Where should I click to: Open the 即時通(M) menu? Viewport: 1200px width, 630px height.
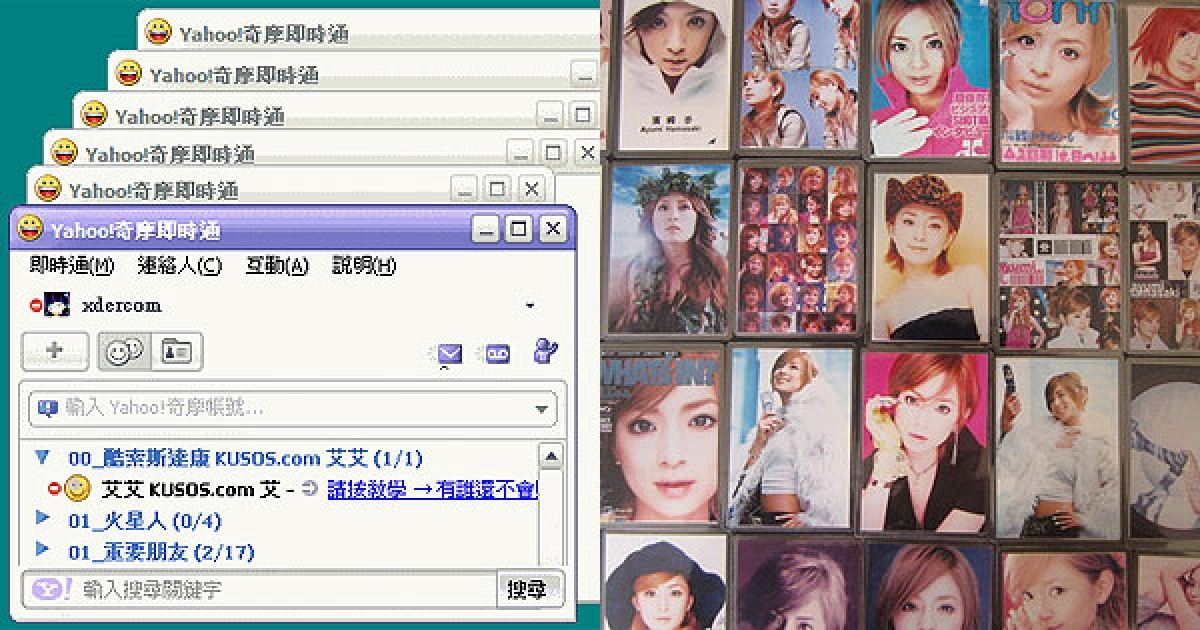coord(72,265)
